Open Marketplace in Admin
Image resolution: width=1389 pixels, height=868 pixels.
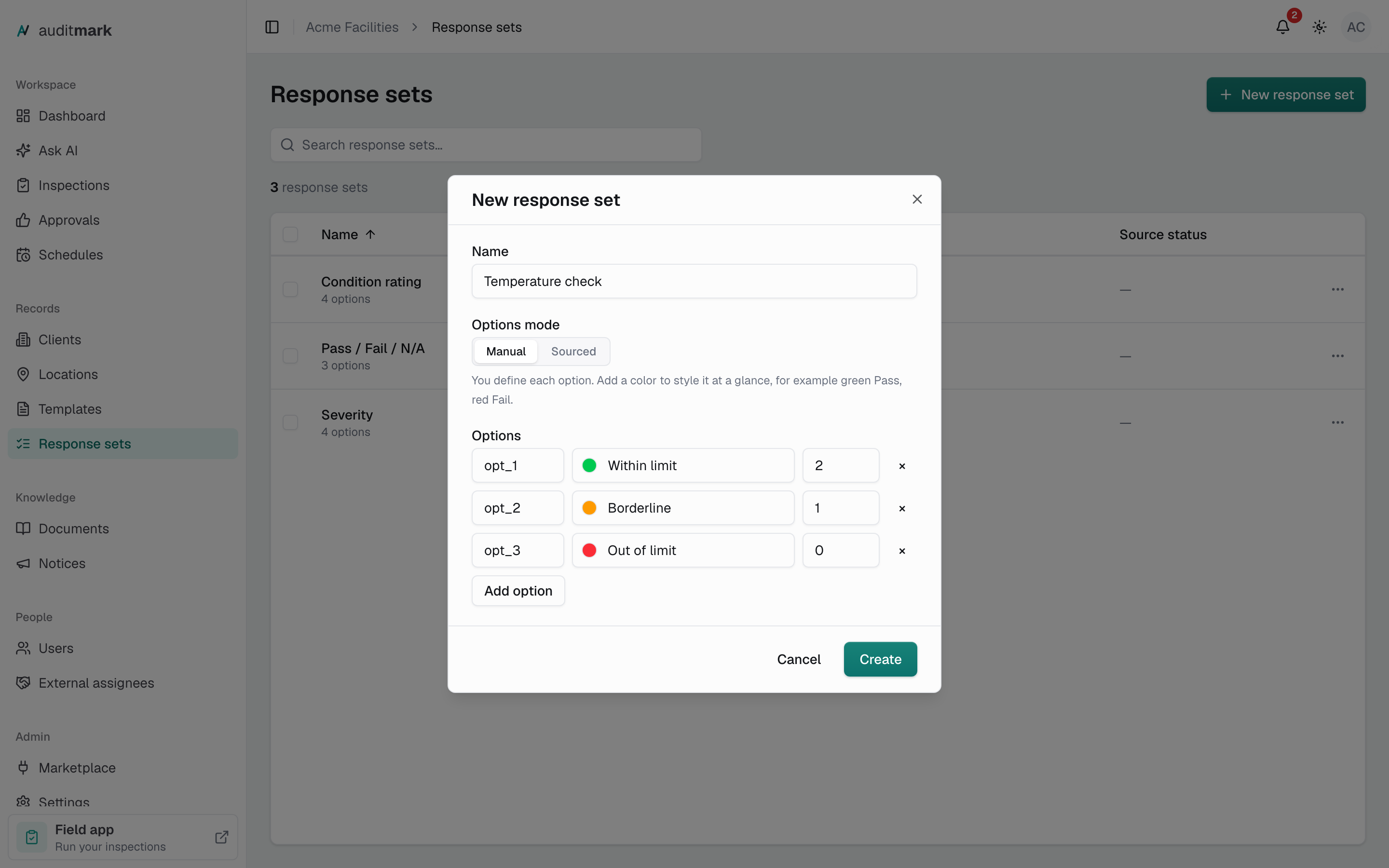click(x=123, y=768)
